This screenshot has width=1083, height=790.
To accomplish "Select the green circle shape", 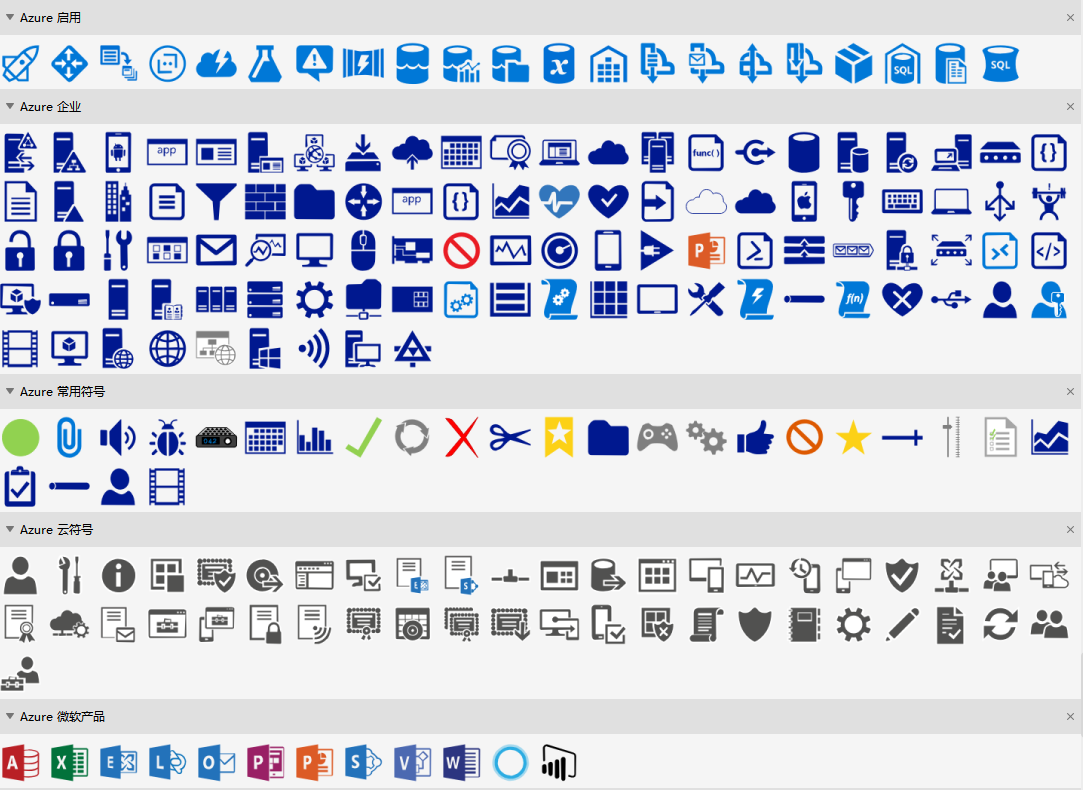I will pyautogui.click(x=20, y=438).
